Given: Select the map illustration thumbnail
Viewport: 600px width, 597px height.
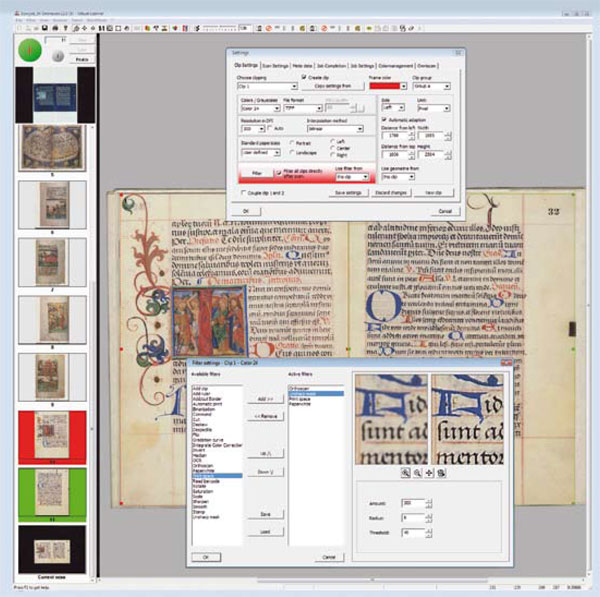Looking at the screenshot, I should click(x=52, y=148).
